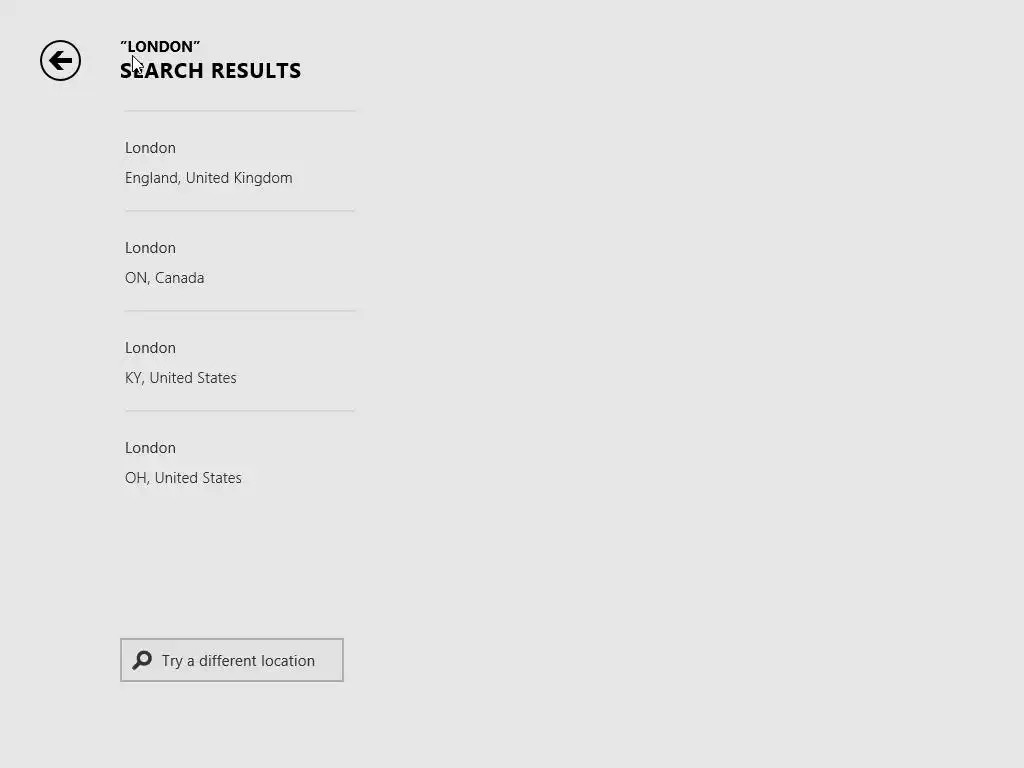
Task: Click the 'ON, Canada' subtitle text
Action: 164,278
